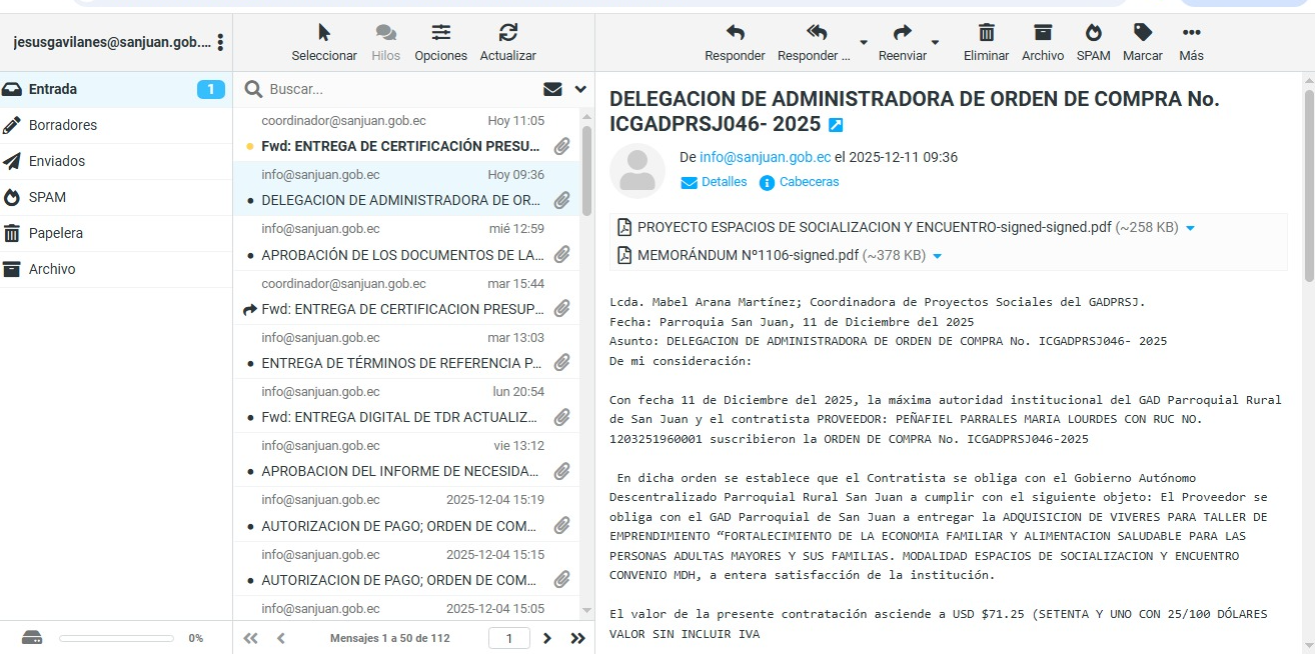Click the Buscar search field
This screenshot has height=654, width=1315.
(x=400, y=89)
